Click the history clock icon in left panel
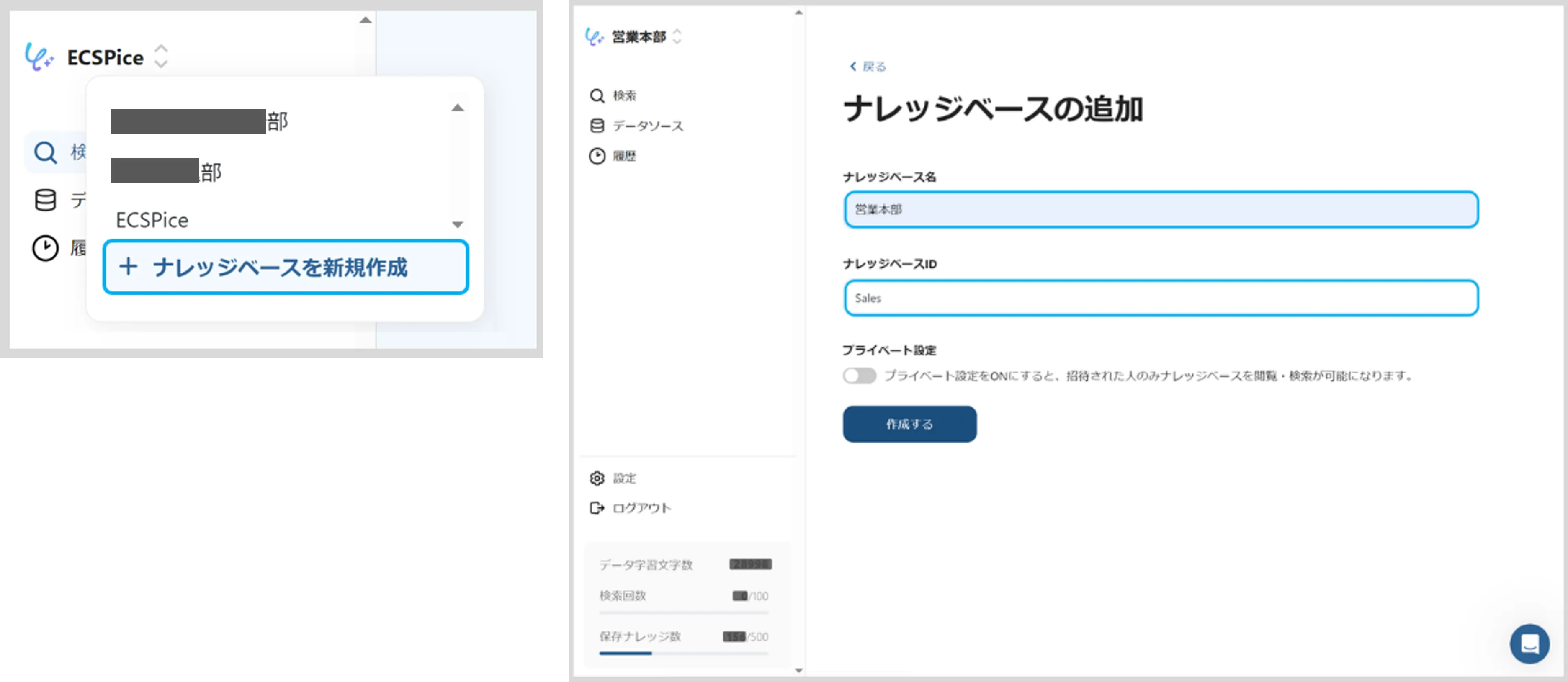This screenshot has width=1568, height=682. [45, 248]
